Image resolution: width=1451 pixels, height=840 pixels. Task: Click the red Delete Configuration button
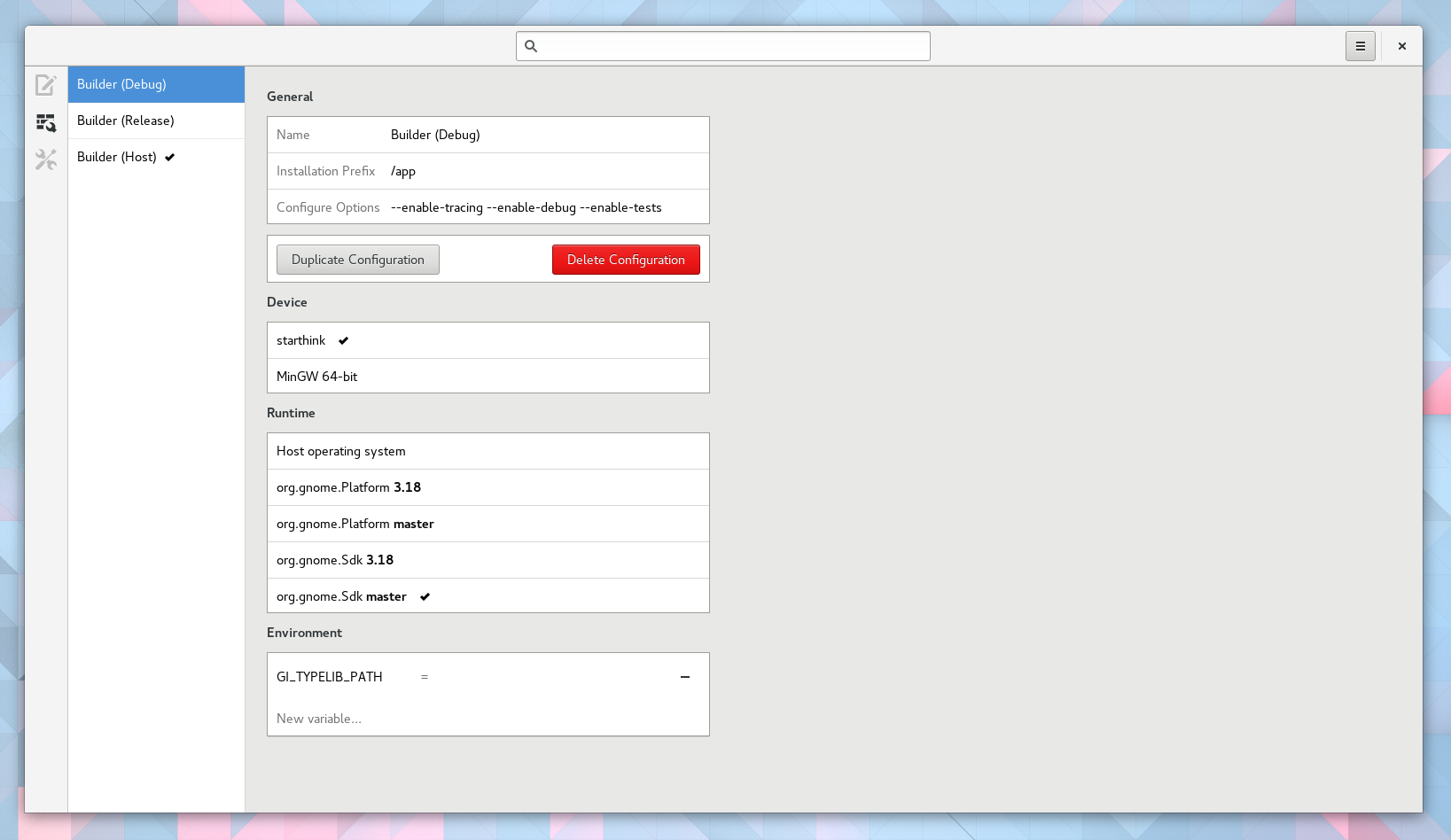point(626,260)
